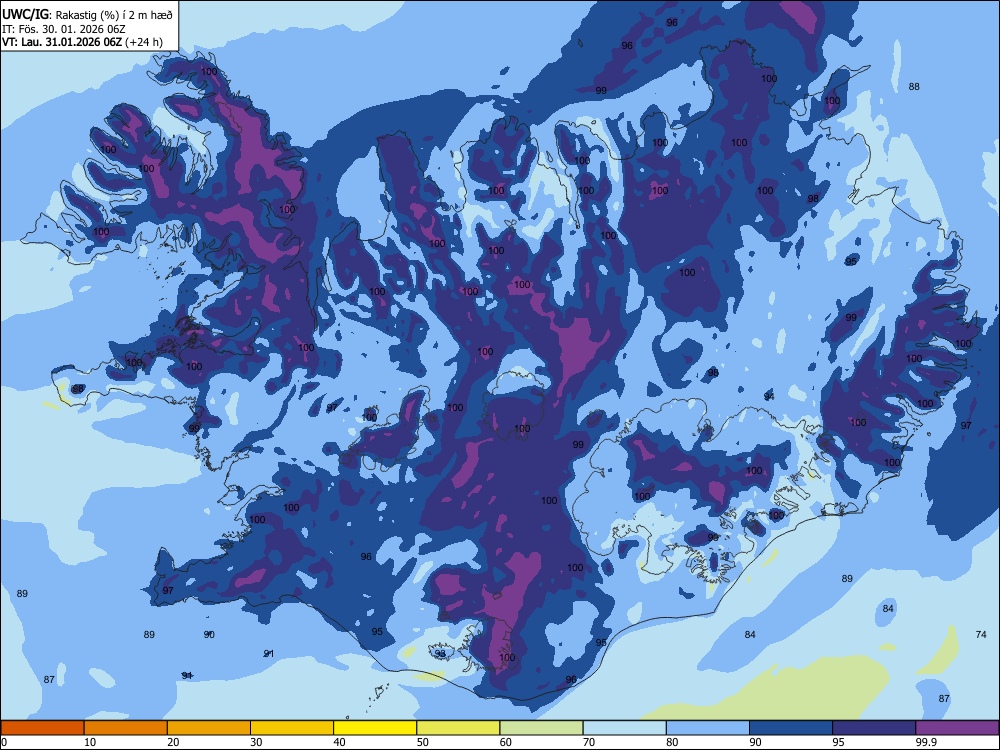Click the pale yellow 50–60 legend swatch
This screenshot has height=750, width=1000.
[x=458, y=728]
